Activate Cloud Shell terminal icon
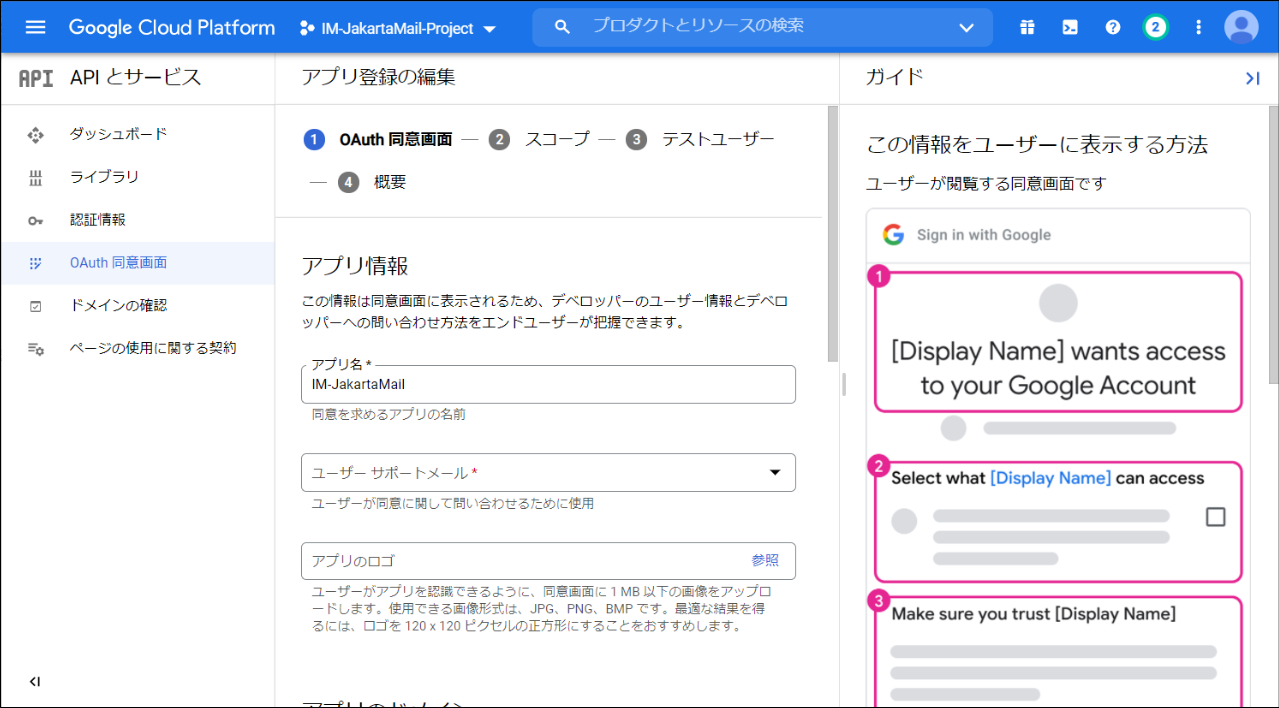 (1070, 27)
